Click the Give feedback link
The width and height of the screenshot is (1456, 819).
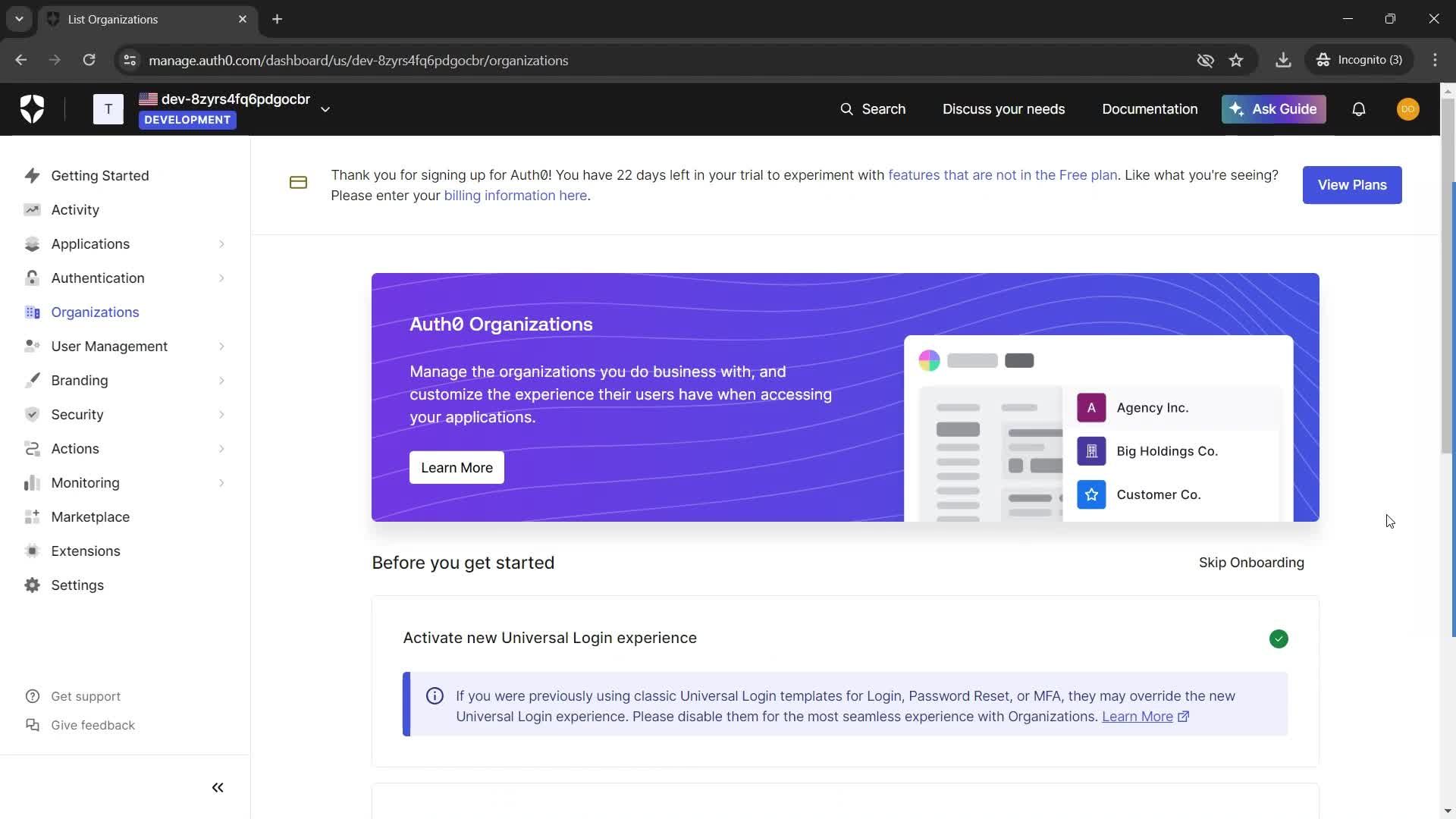[93, 725]
